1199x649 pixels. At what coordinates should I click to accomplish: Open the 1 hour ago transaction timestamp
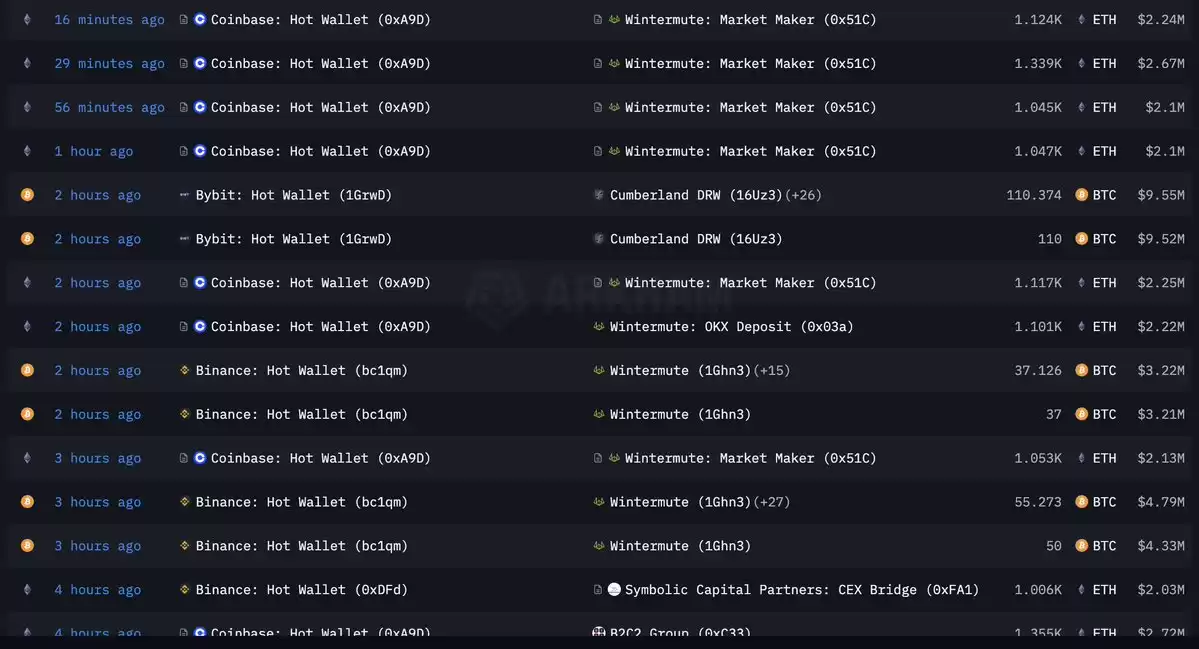(93, 151)
